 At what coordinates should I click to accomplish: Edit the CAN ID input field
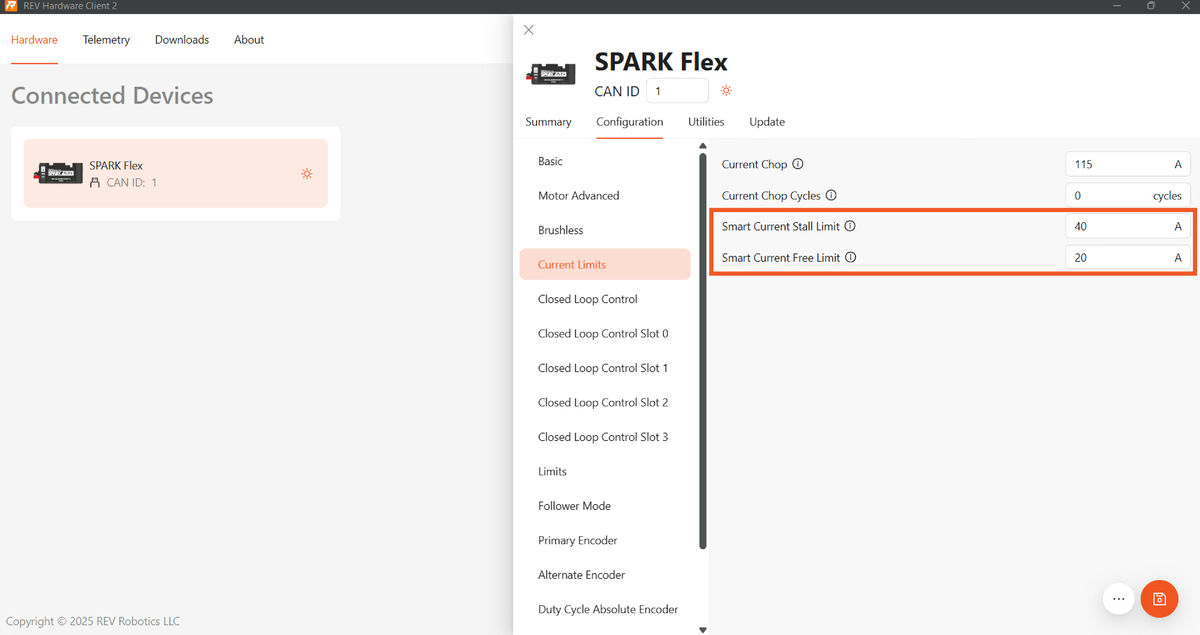[x=677, y=91]
